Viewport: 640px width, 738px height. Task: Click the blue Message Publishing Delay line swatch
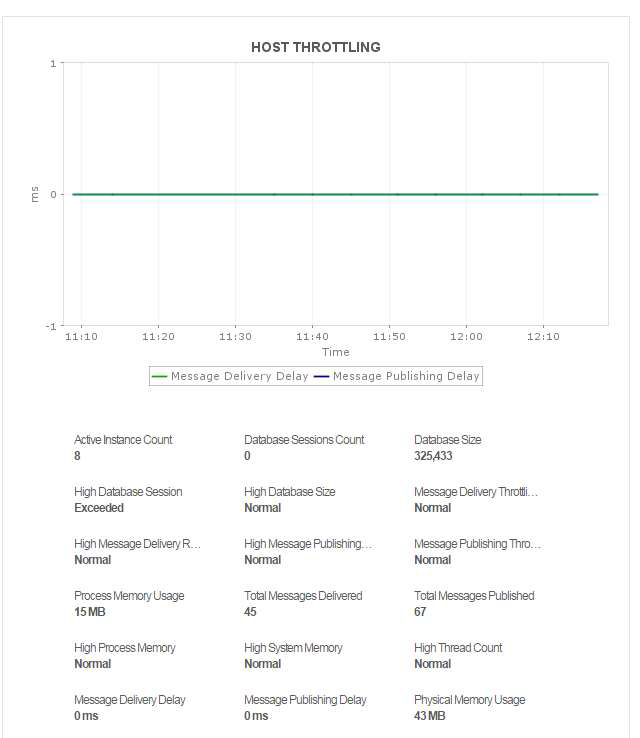tap(321, 377)
